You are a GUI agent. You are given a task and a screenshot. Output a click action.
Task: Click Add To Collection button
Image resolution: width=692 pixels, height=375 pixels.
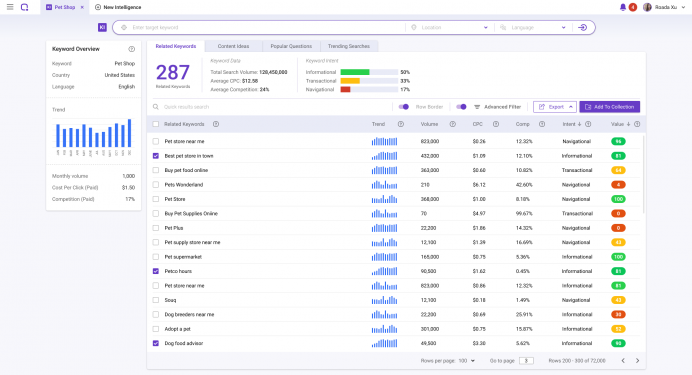609,107
